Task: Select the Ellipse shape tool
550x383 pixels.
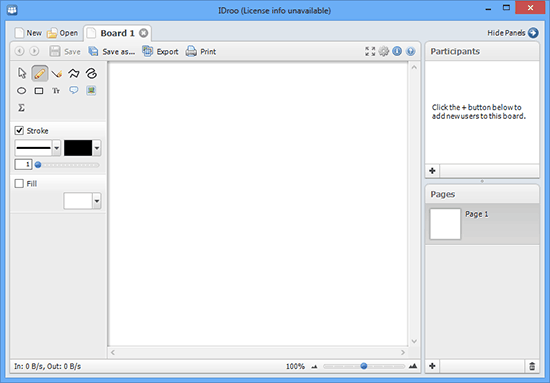Action: (x=21, y=91)
